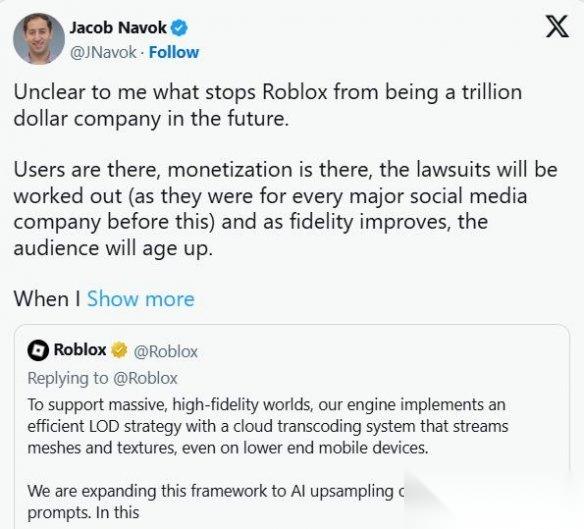Click gold verified badge beside Roblox
Image resolution: width=584 pixels, height=529 pixels.
(119, 350)
